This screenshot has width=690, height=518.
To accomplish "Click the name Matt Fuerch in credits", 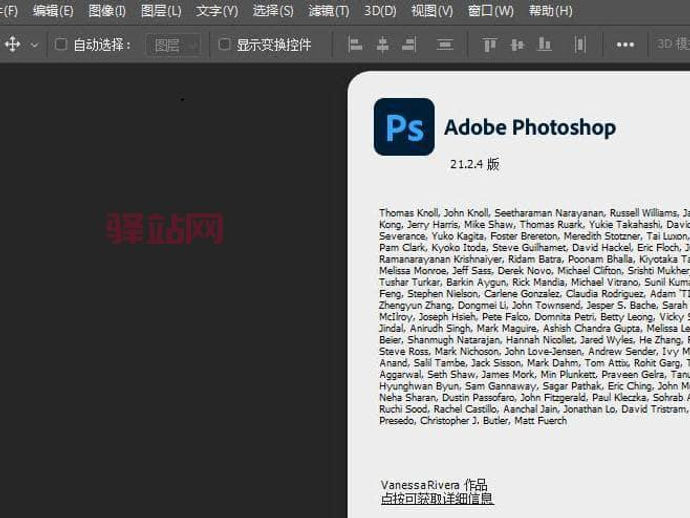I will click(540, 421).
